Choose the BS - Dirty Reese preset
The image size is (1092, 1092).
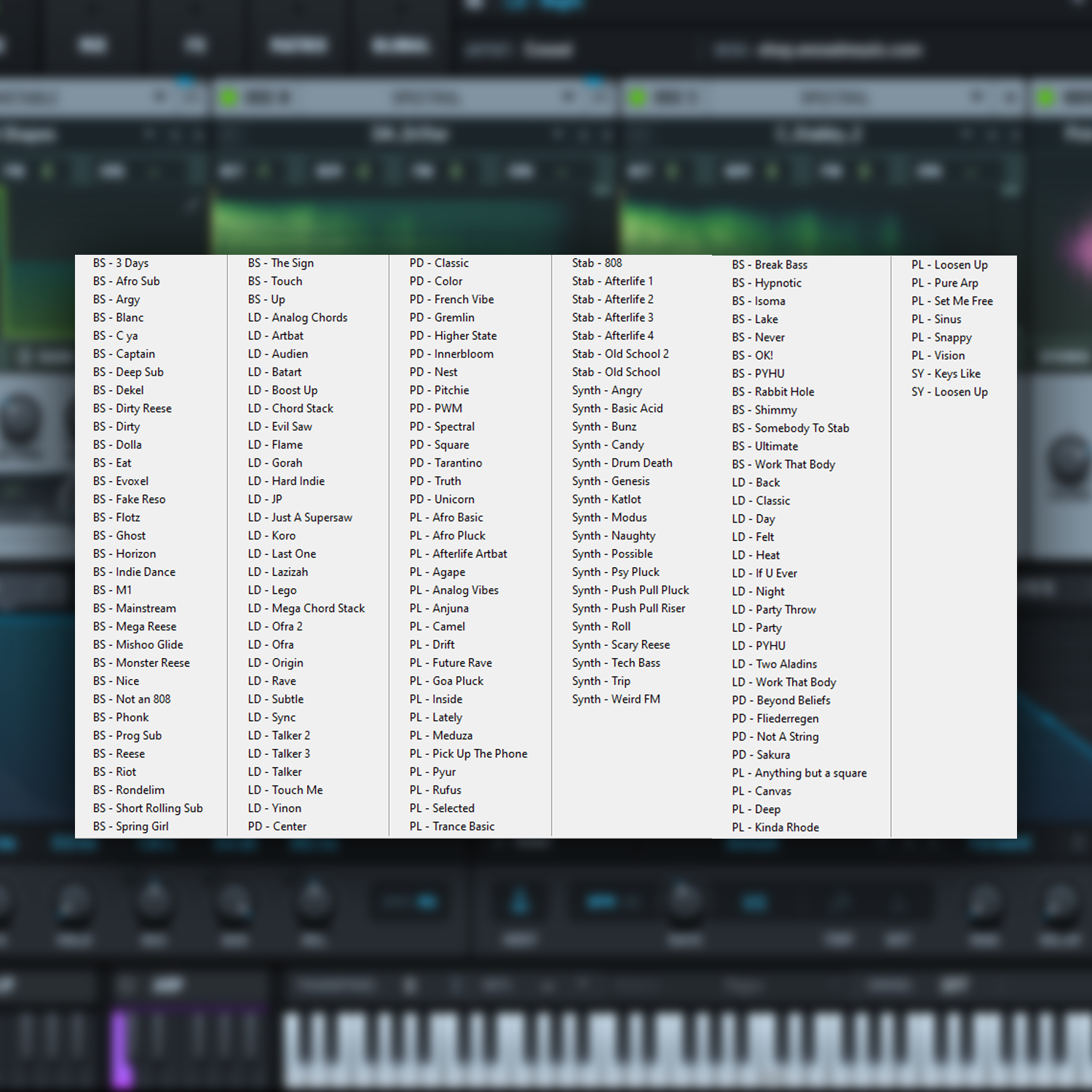coord(132,408)
